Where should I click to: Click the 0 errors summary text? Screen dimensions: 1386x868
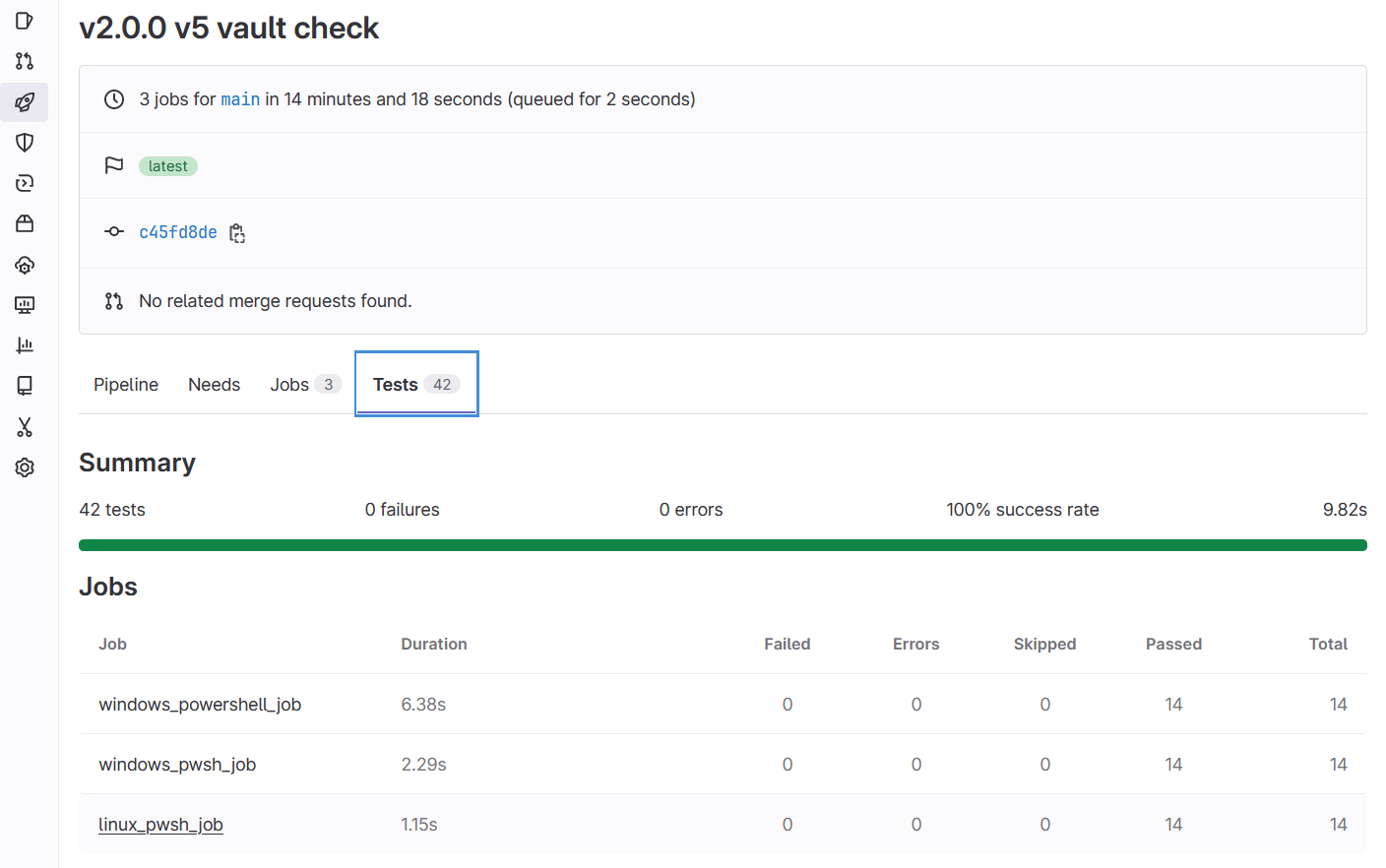691,510
